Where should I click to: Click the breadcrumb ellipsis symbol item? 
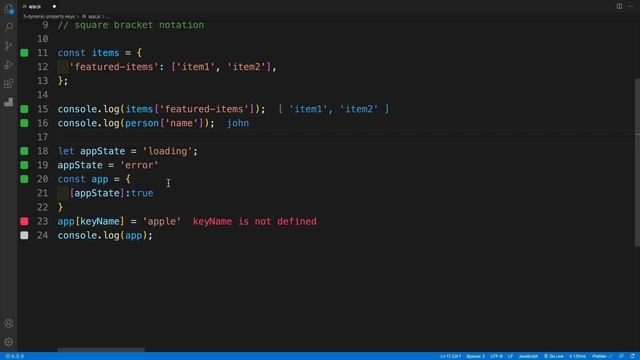[x=108, y=17]
